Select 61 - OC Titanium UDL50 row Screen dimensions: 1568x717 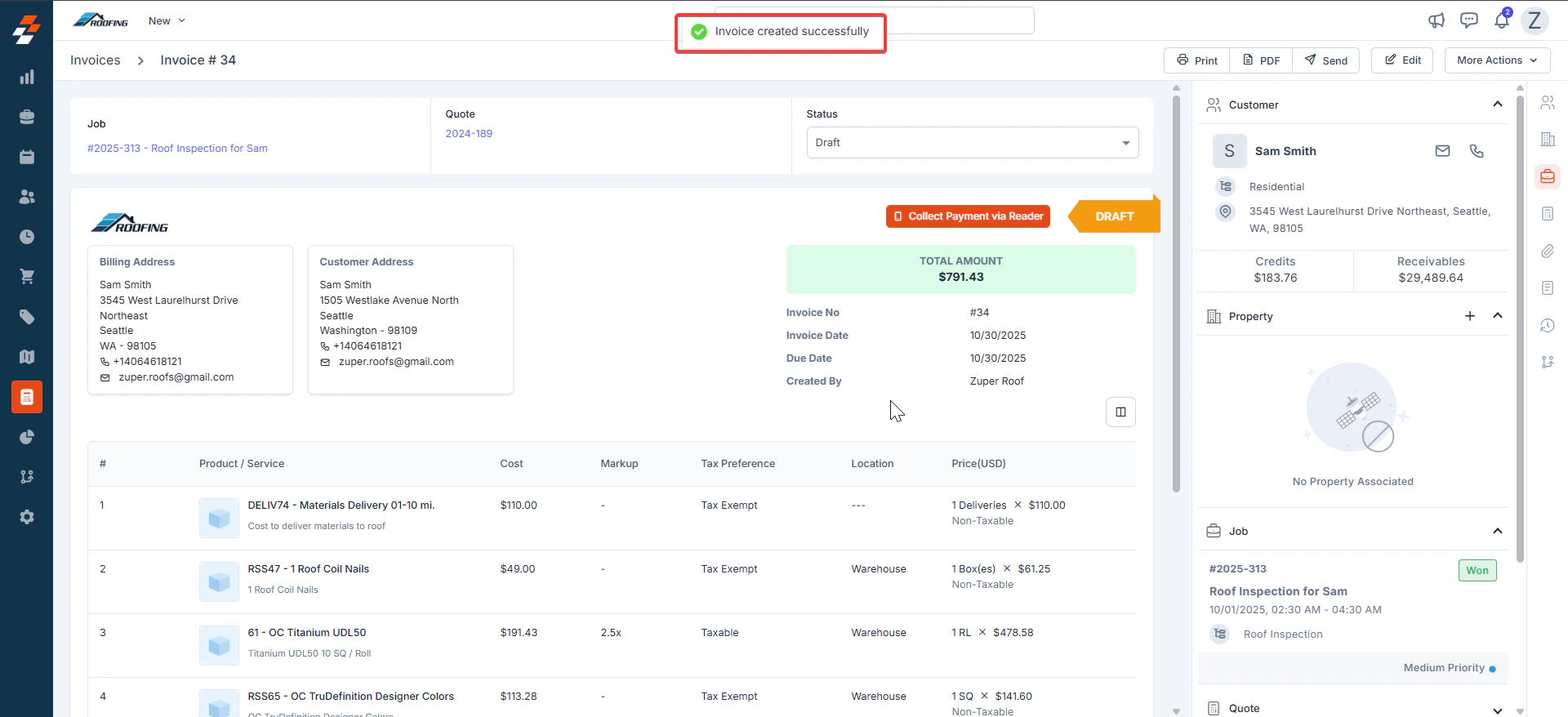(612, 645)
